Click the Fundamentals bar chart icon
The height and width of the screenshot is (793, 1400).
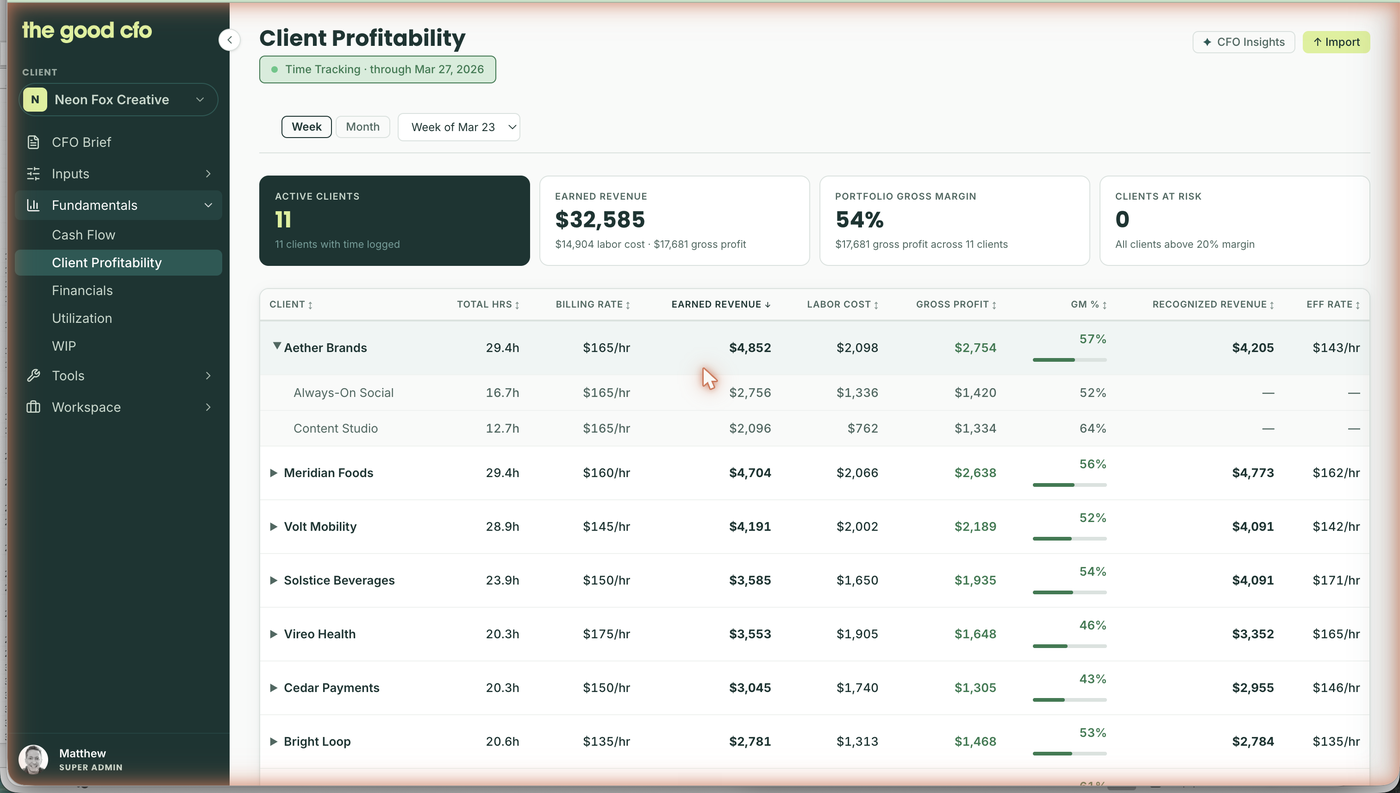point(33,205)
